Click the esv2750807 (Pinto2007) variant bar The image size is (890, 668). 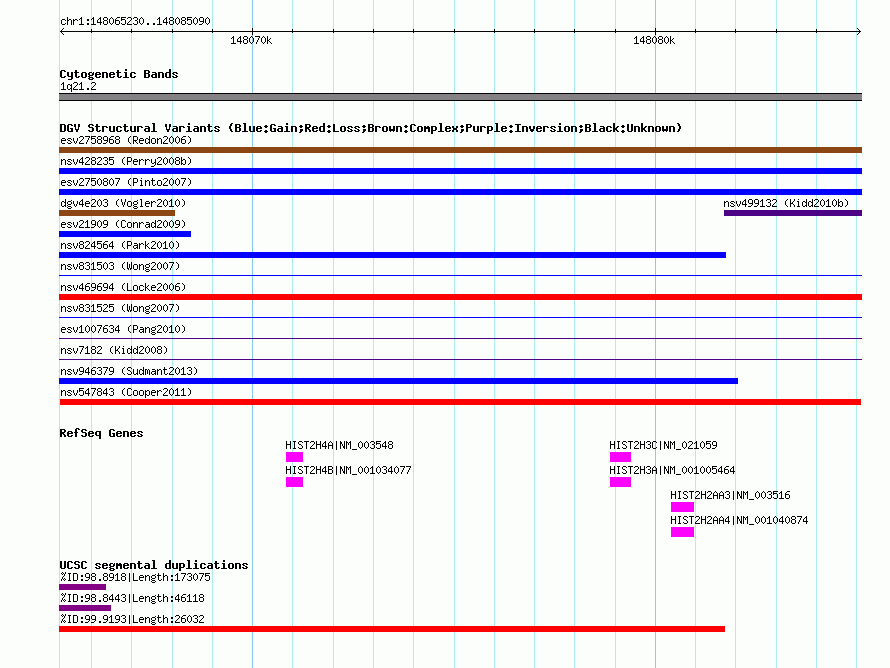coord(460,192)
